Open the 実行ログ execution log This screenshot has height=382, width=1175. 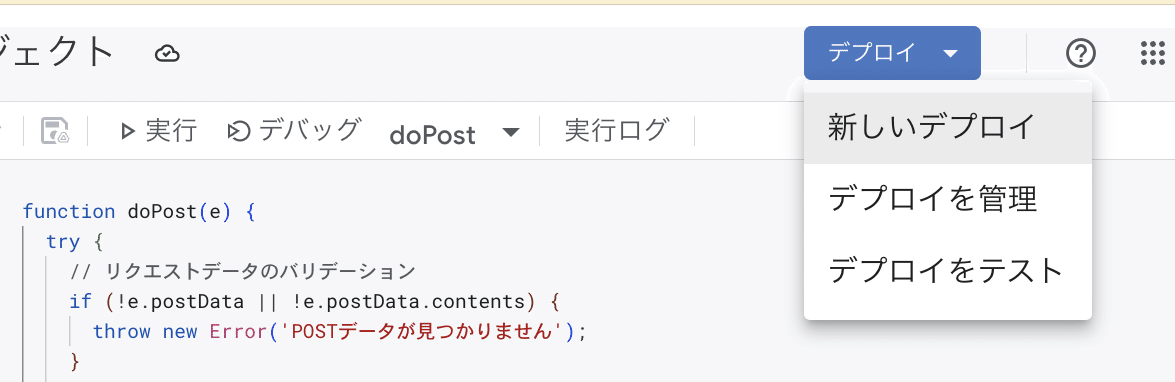(615, 130)
